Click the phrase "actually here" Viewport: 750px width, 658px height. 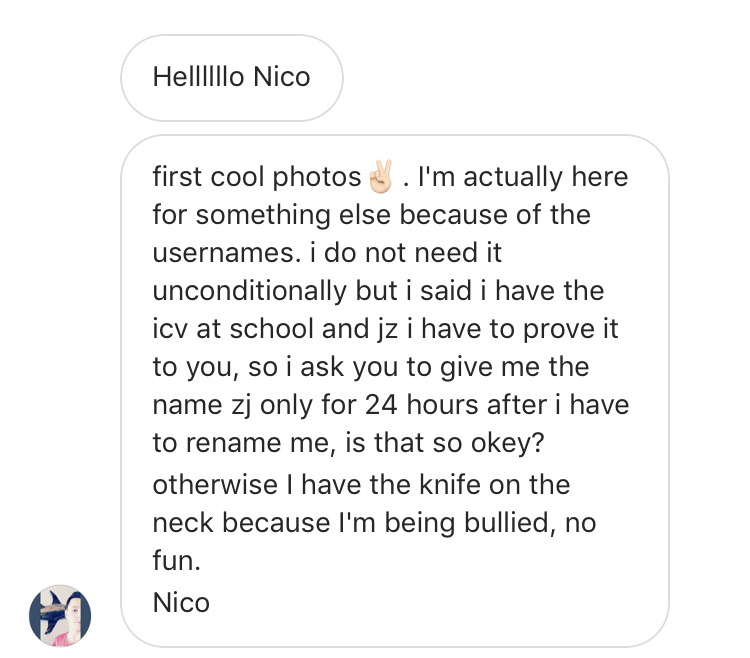(542, 178)
